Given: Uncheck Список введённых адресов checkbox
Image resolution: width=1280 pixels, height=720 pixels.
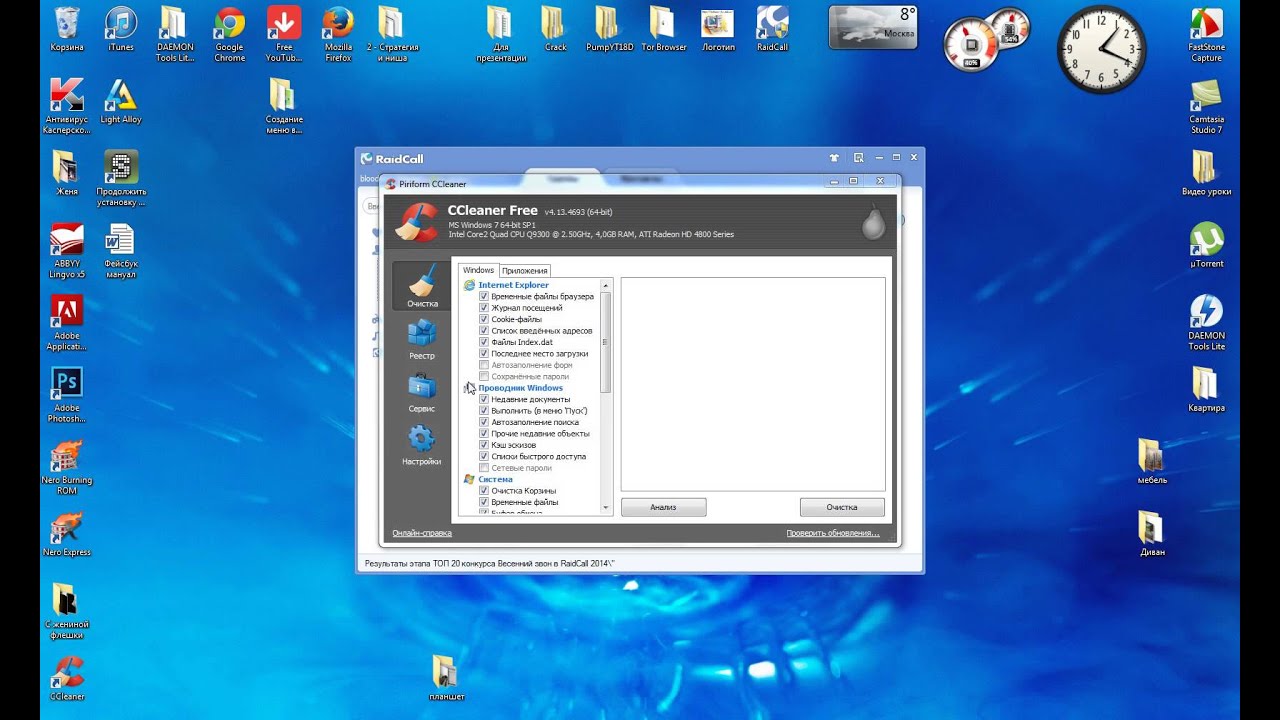Looking at the screenshot, I should (x=484, y=331).
